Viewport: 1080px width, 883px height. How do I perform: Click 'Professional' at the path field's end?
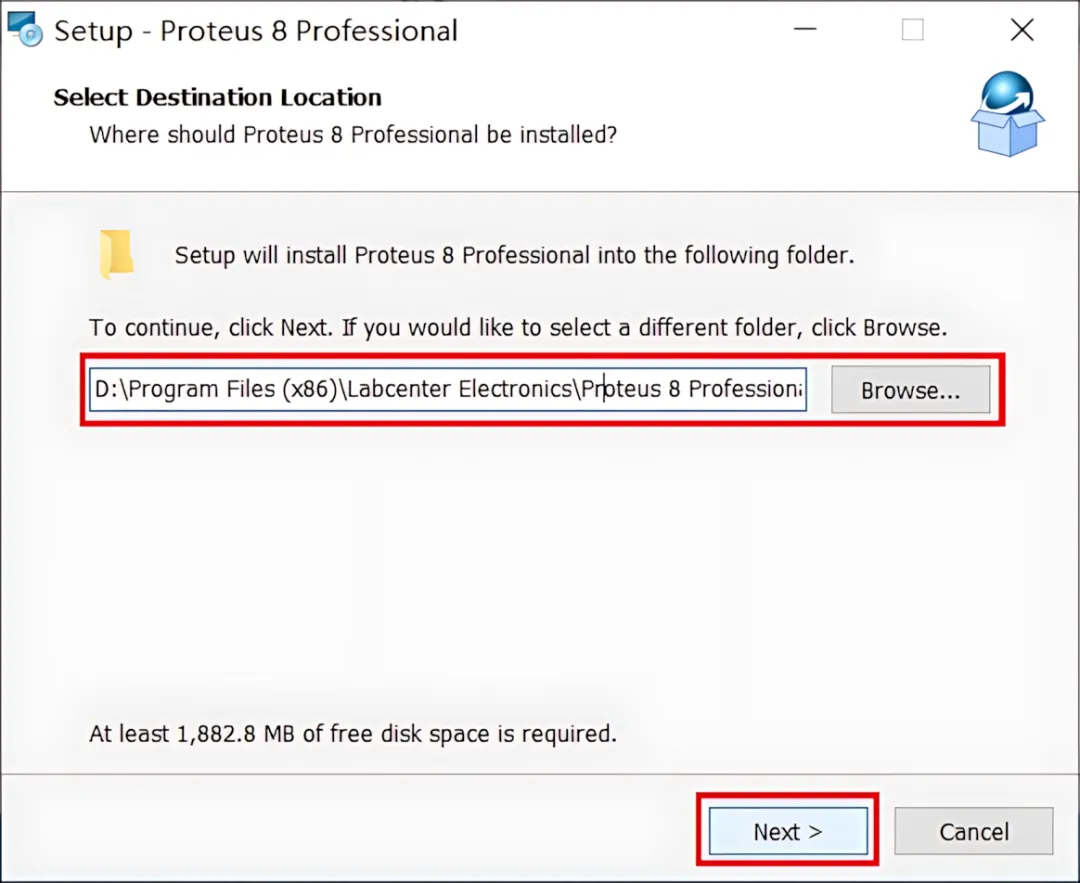(x=745, y=389)
